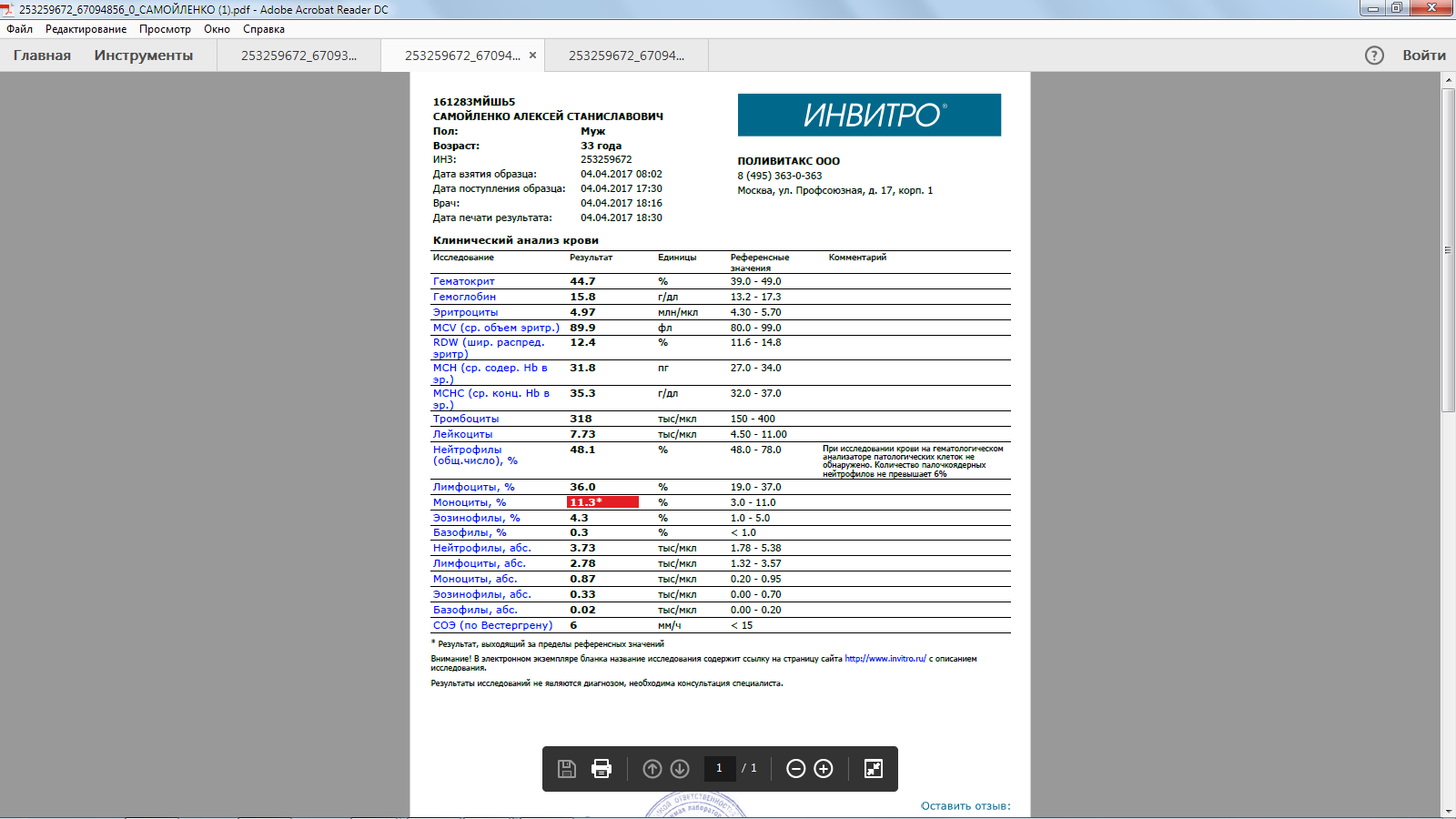
Task: Open the Редактирование menu
Action: 86,29
